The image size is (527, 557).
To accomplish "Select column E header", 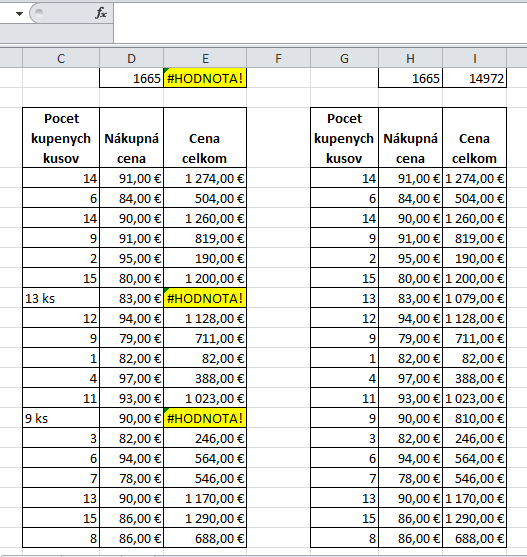I will pos(205,59).
